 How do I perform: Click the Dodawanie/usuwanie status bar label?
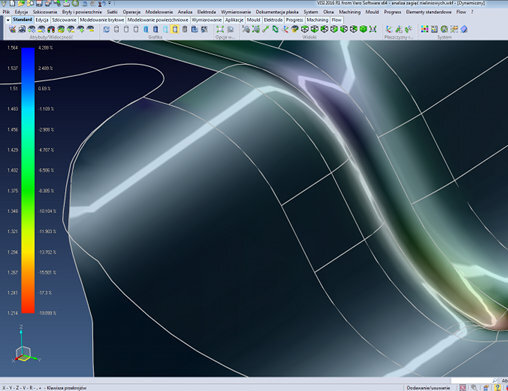(x=428, y=388)
